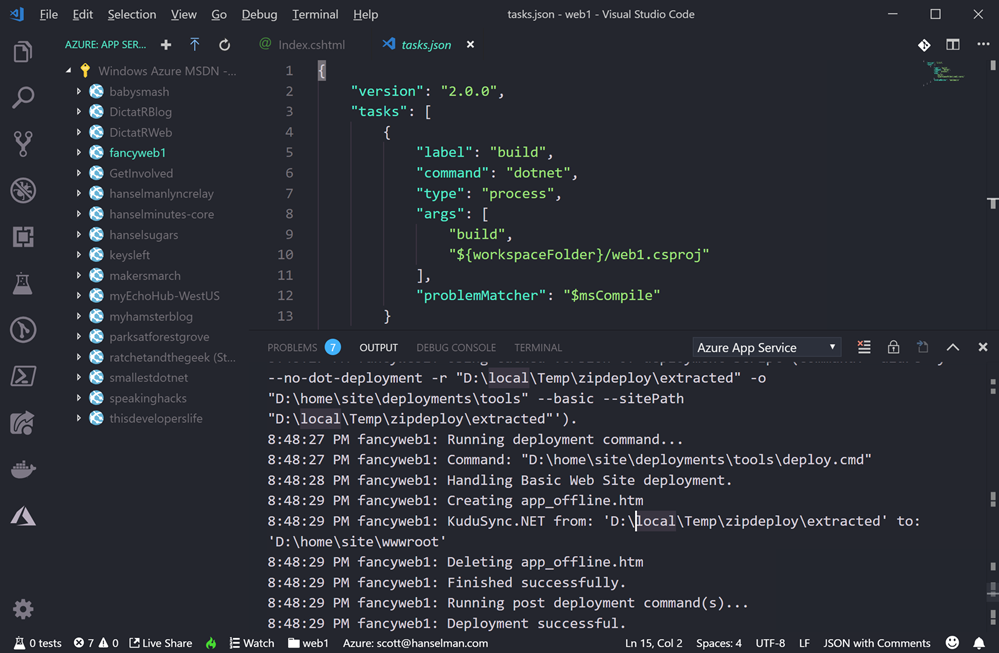Open the Search view icon

23,98
